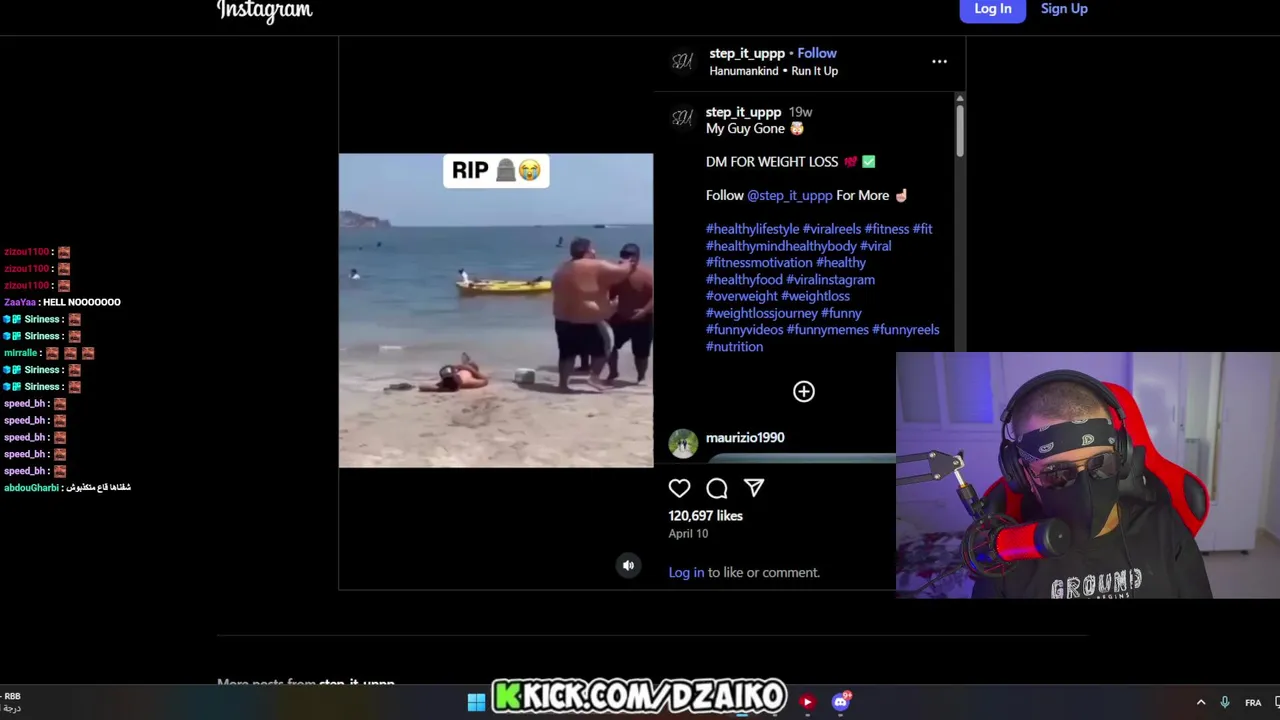Open the #fitness hashtag
This screenshot has height=720, width=1280.
(x=887, y=229)
